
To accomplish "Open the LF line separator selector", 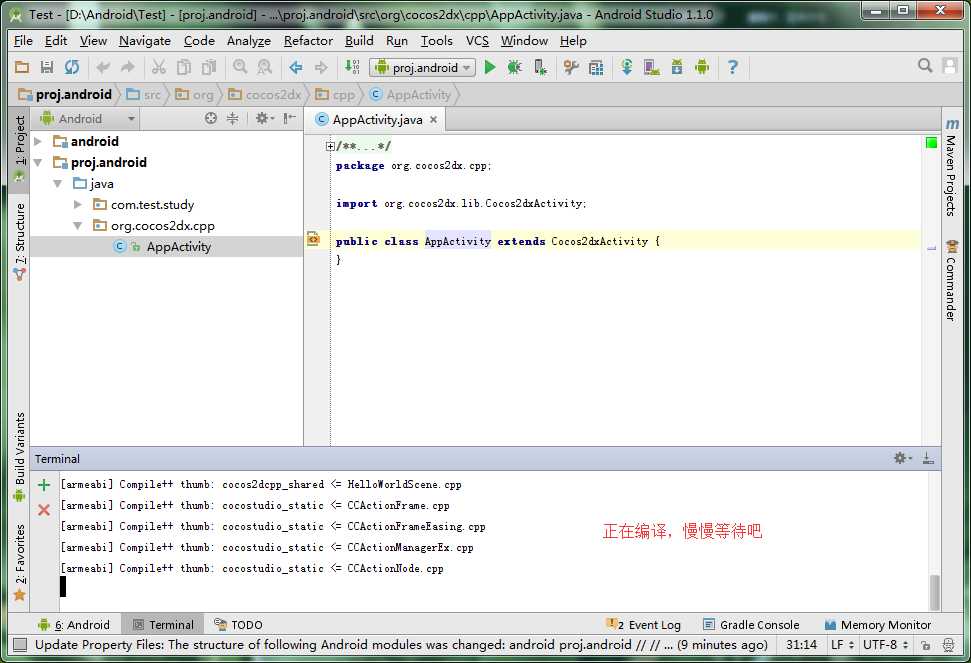I will tap(842, 645).
